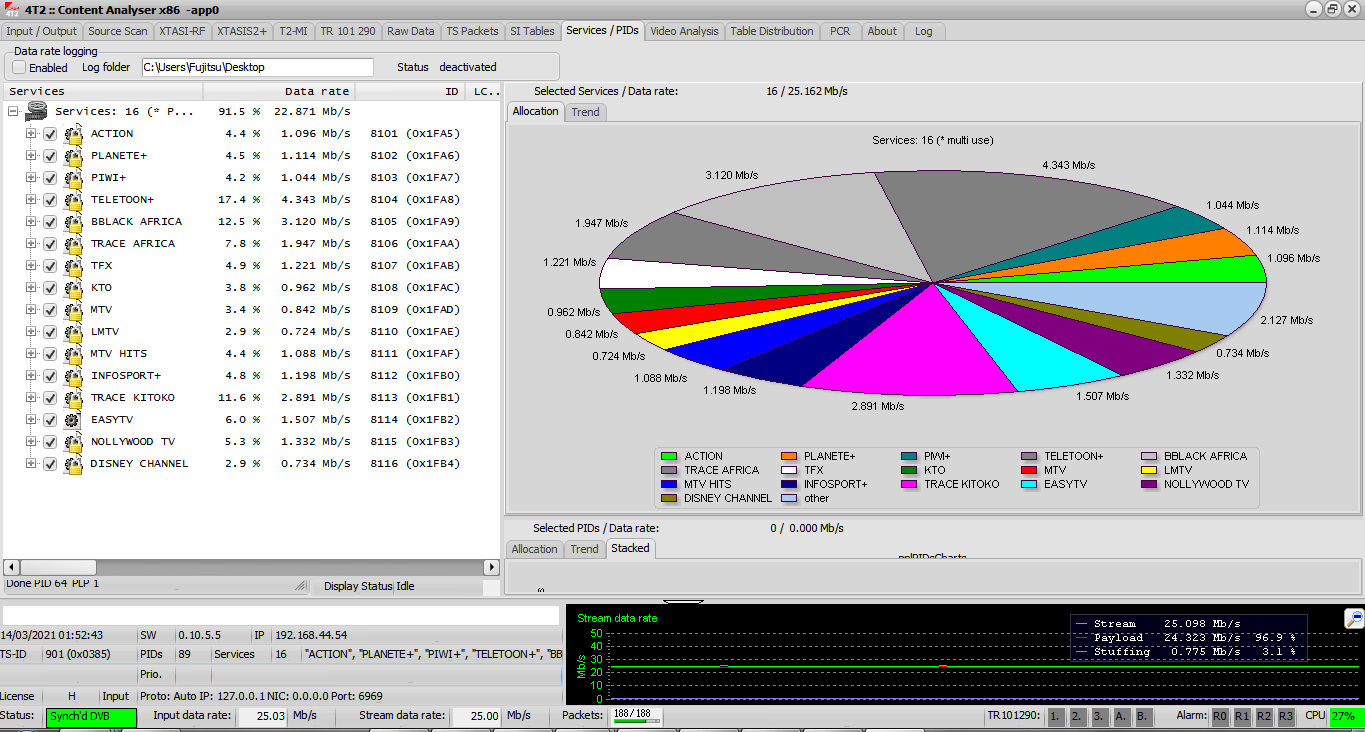Expand the PLANETE+ tree node
This screenshot has width=1365, height=732.
[31, 156]
